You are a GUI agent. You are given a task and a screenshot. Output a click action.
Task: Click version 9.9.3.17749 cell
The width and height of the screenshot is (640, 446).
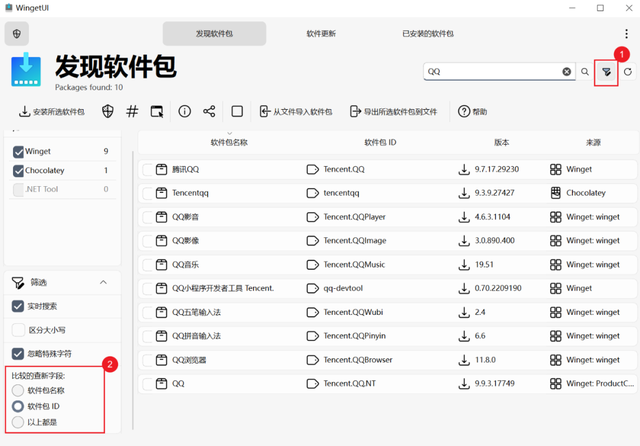(x=495, y=384)
